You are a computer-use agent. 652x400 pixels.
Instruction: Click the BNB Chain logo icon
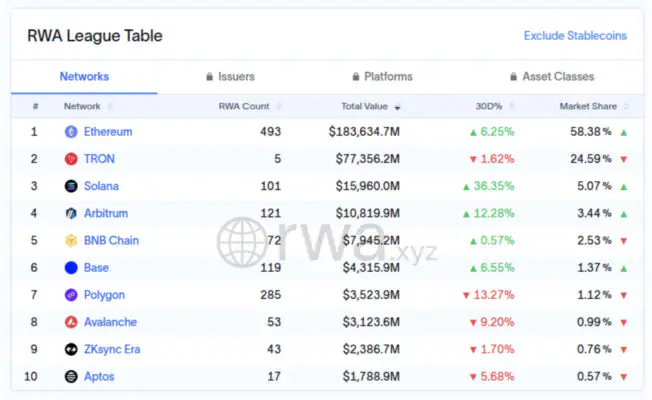71,240
